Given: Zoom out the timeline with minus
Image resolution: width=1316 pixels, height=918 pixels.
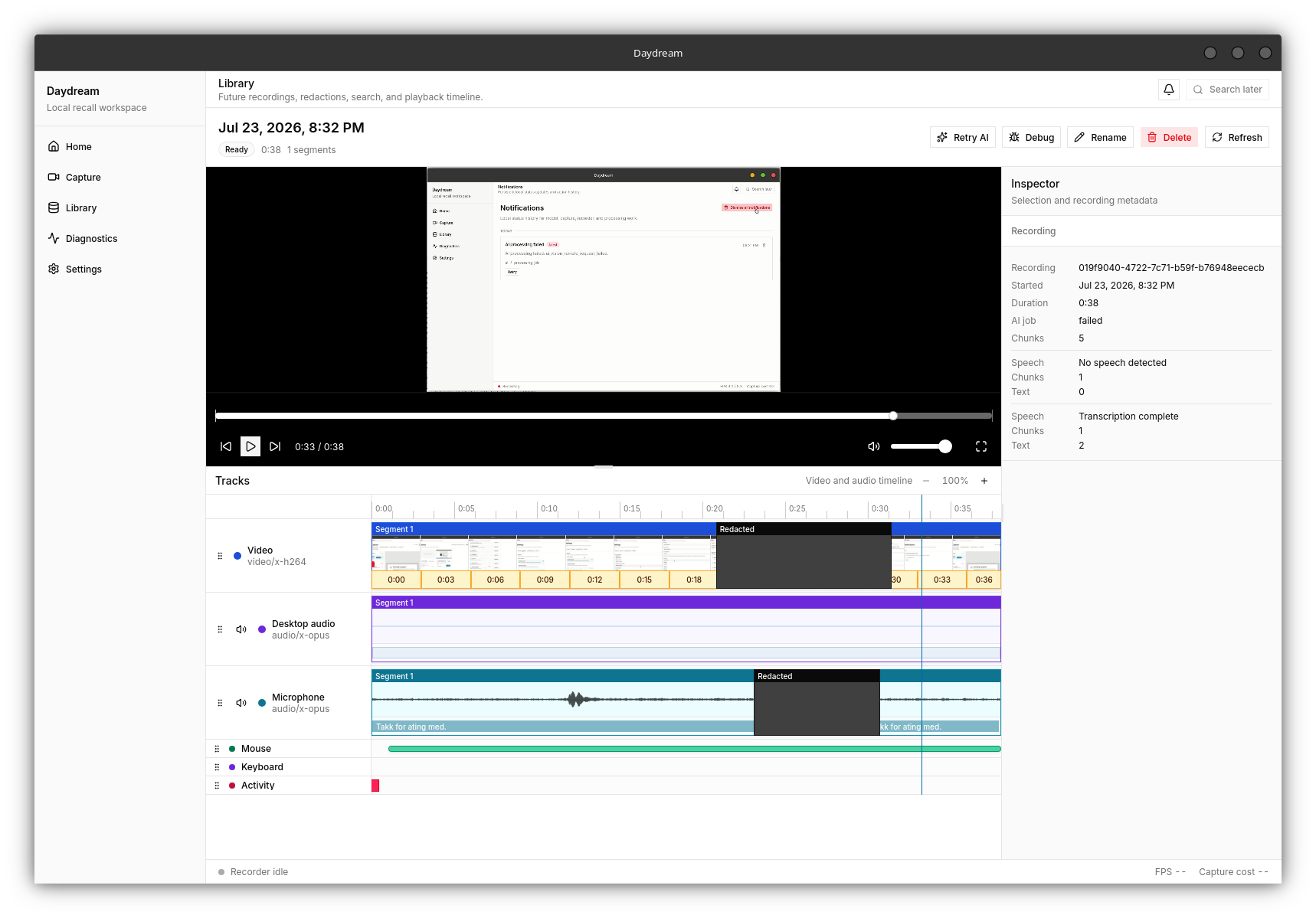Looking at the screenshot, I should (926, 481).
